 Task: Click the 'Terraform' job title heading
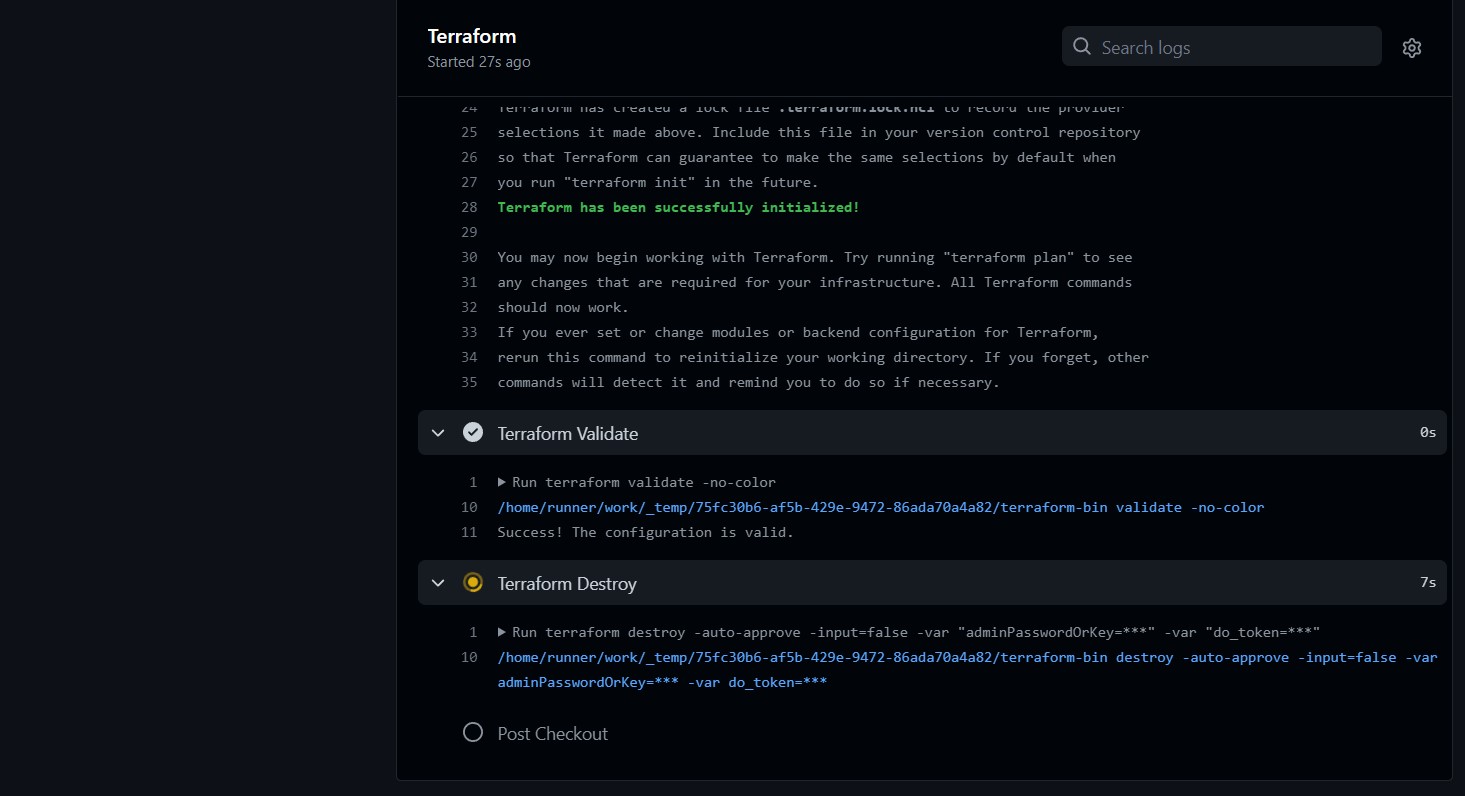472,36
